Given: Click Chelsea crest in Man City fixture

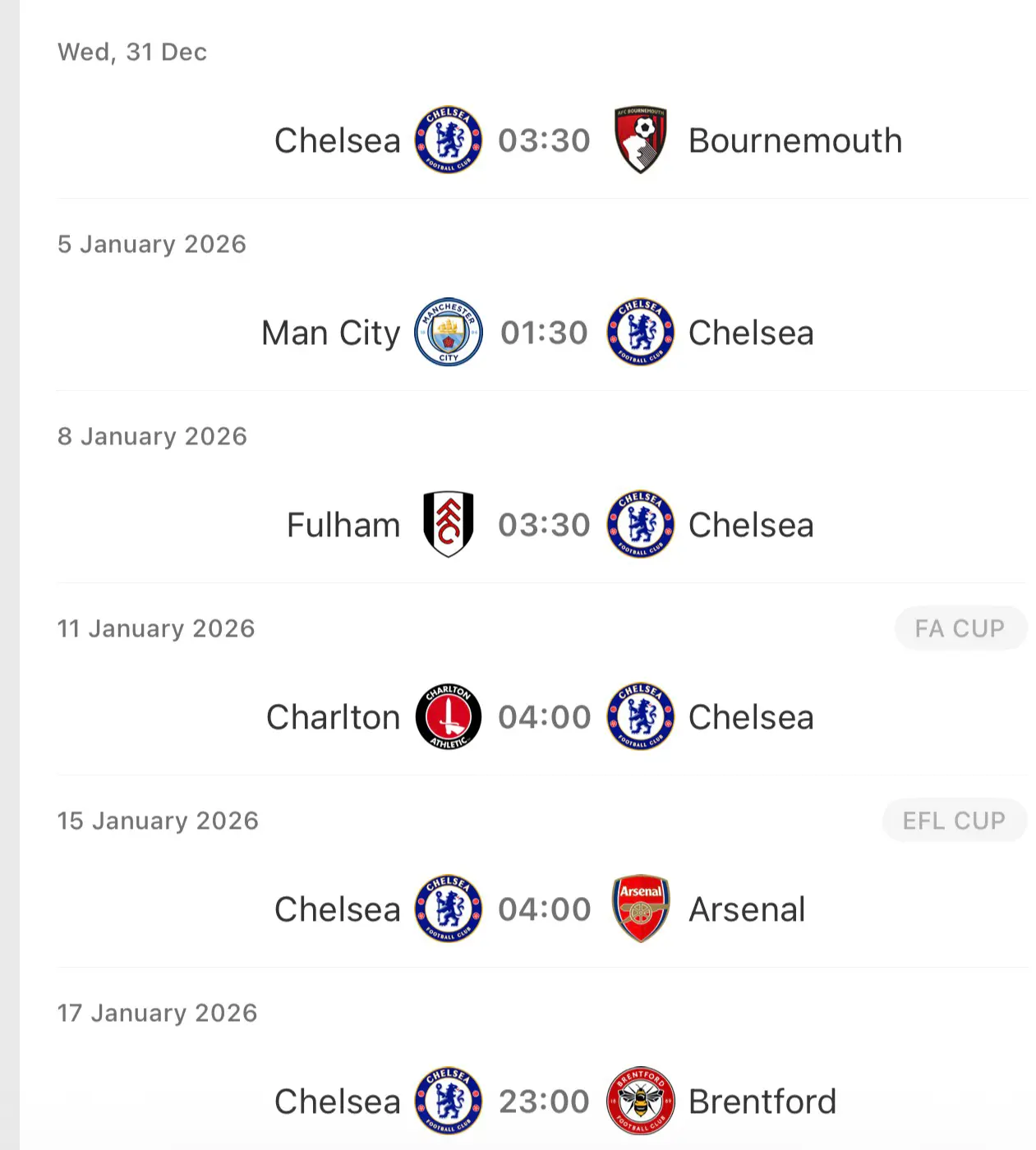Looking at the screenshot, I should [641, 332].
